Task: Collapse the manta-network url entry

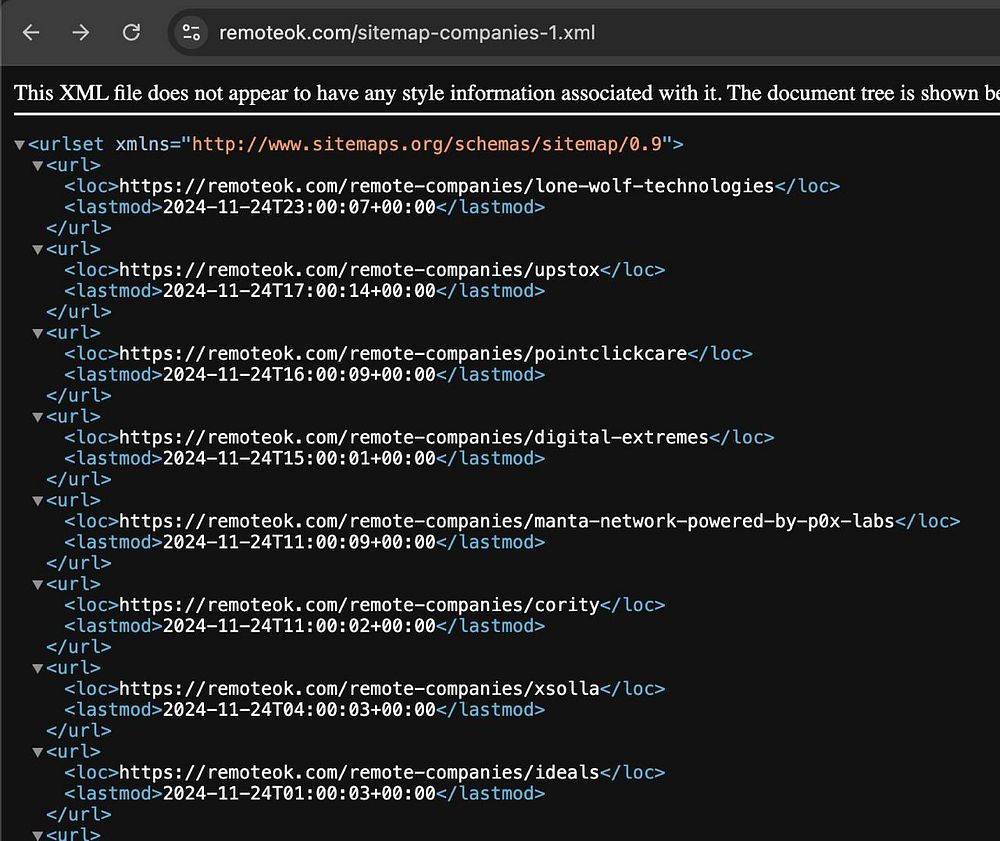Action: [x=38, y=501]
